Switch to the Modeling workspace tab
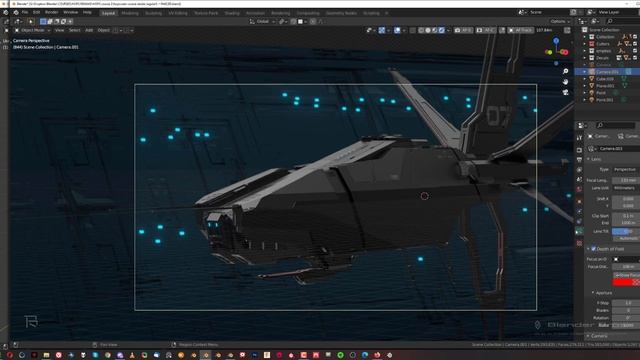 (x=130, y=13)
